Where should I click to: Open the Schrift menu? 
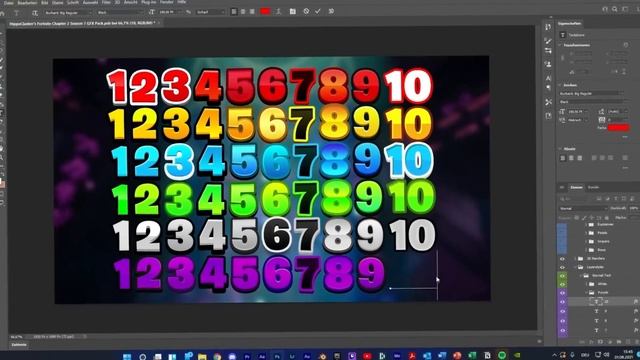pyautogui.click(x=73, y=2)
